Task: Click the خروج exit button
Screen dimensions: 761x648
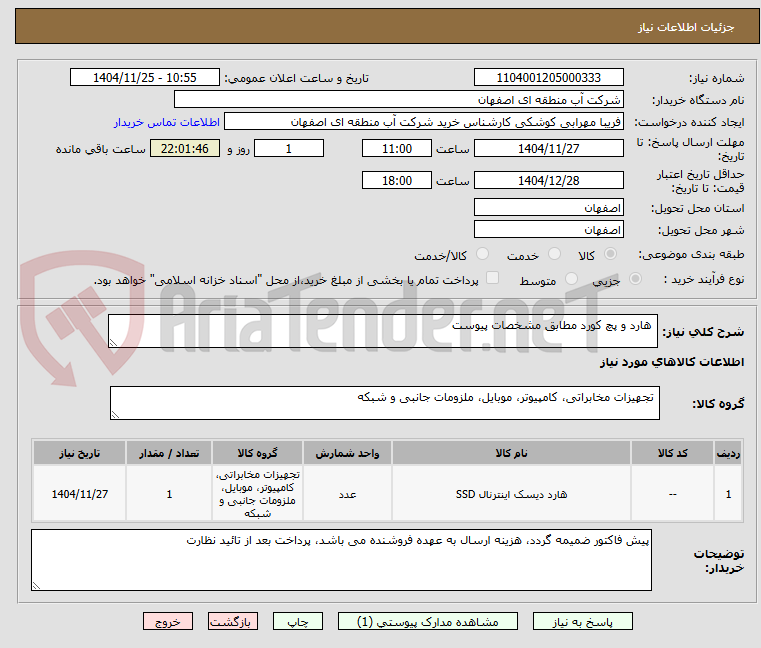Action: click(x=168, y=621)
